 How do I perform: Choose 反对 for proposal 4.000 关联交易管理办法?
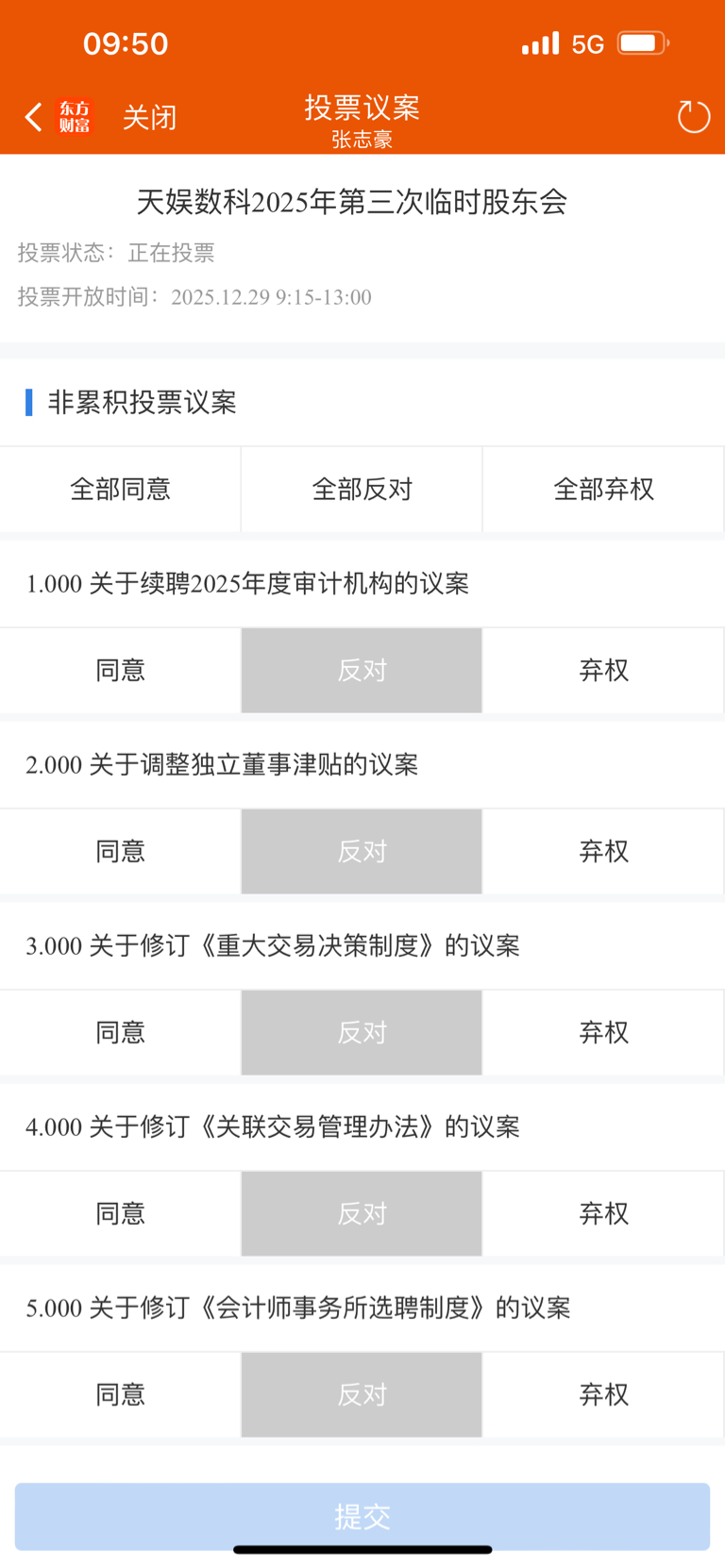click(x=362, y=1214)
